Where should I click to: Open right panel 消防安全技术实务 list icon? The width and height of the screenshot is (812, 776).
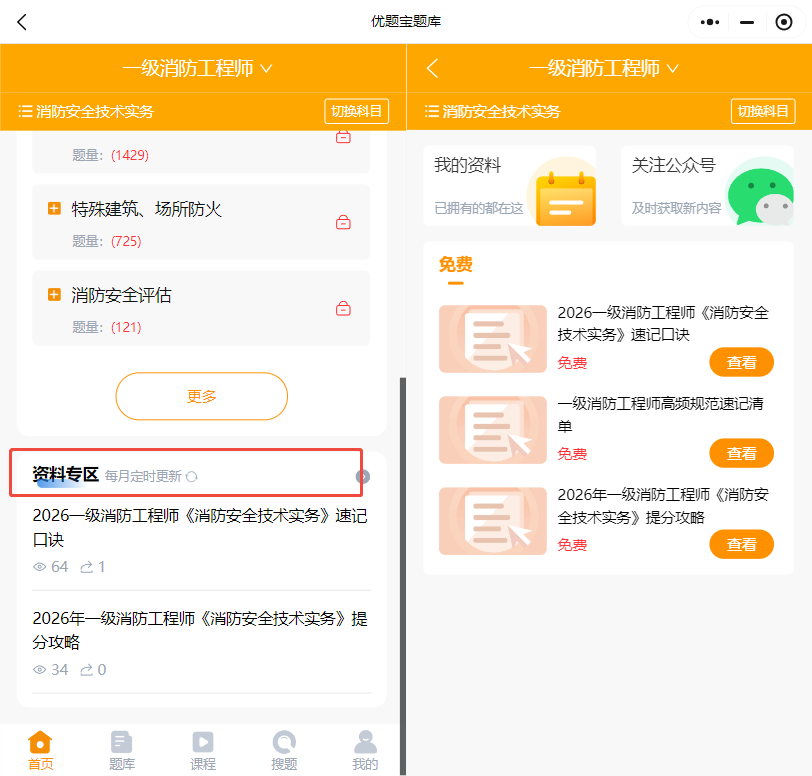[x=432, y=111]
